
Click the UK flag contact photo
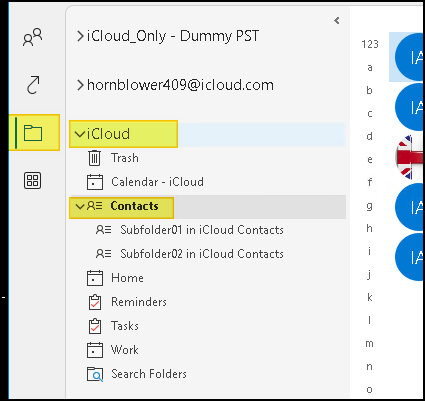[405, 157]
